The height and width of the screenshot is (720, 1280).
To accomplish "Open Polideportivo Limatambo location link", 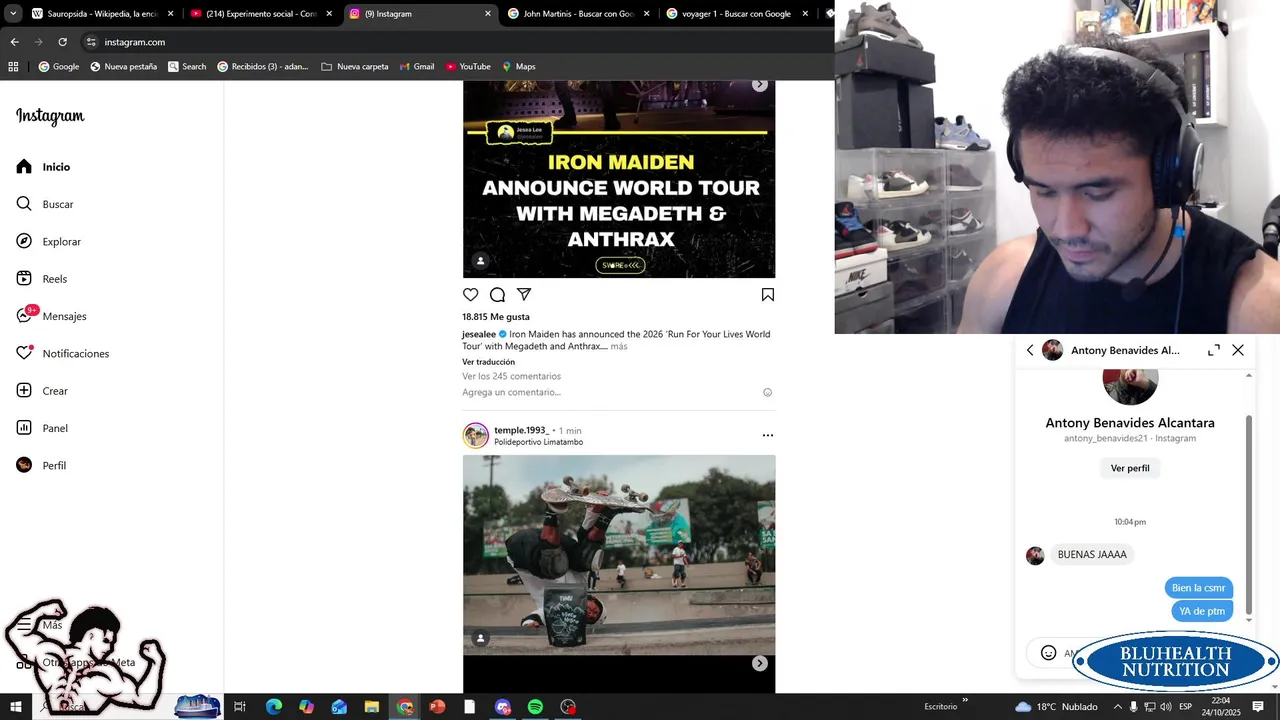I will coord(538,442).
